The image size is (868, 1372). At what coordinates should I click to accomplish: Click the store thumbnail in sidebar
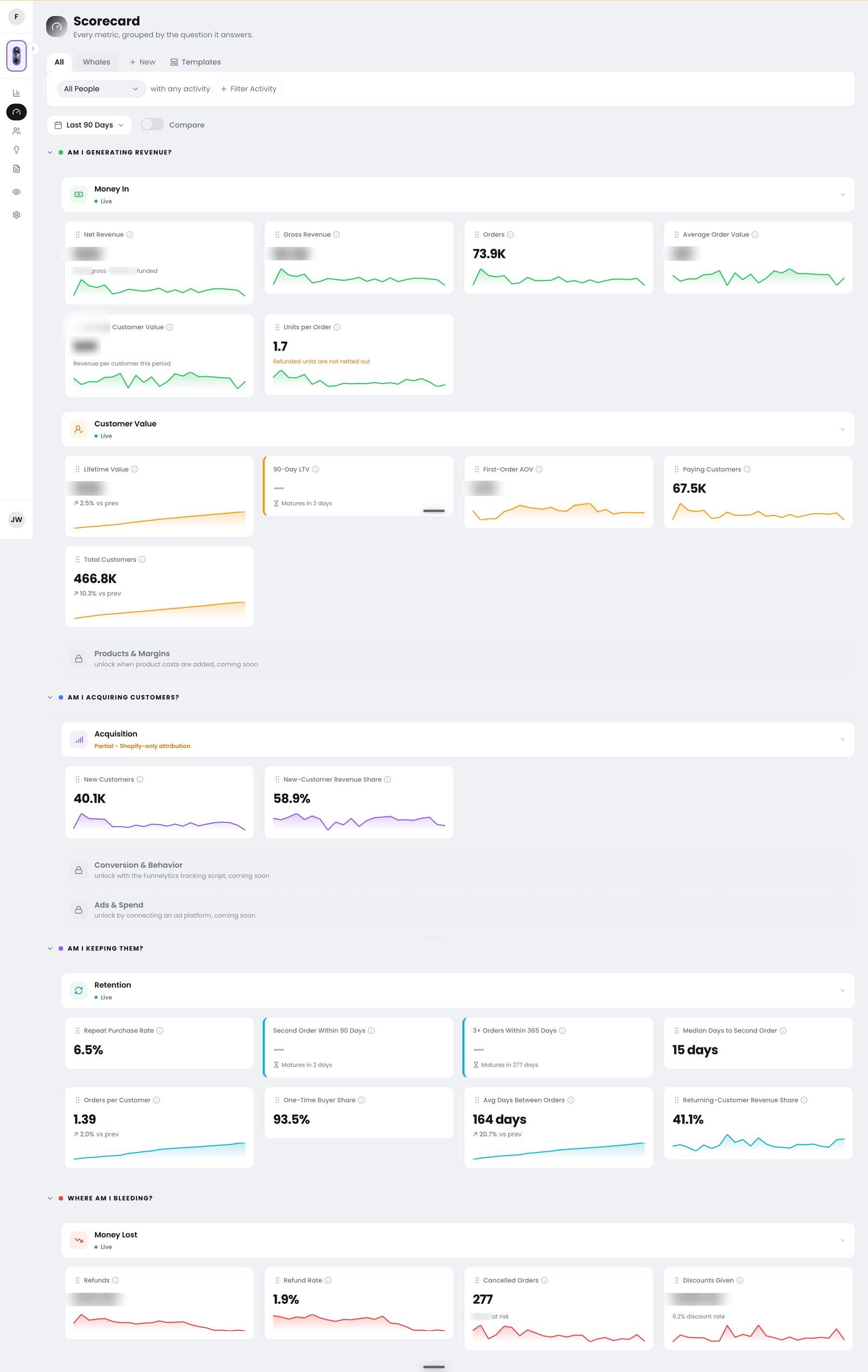pos(16,56)
